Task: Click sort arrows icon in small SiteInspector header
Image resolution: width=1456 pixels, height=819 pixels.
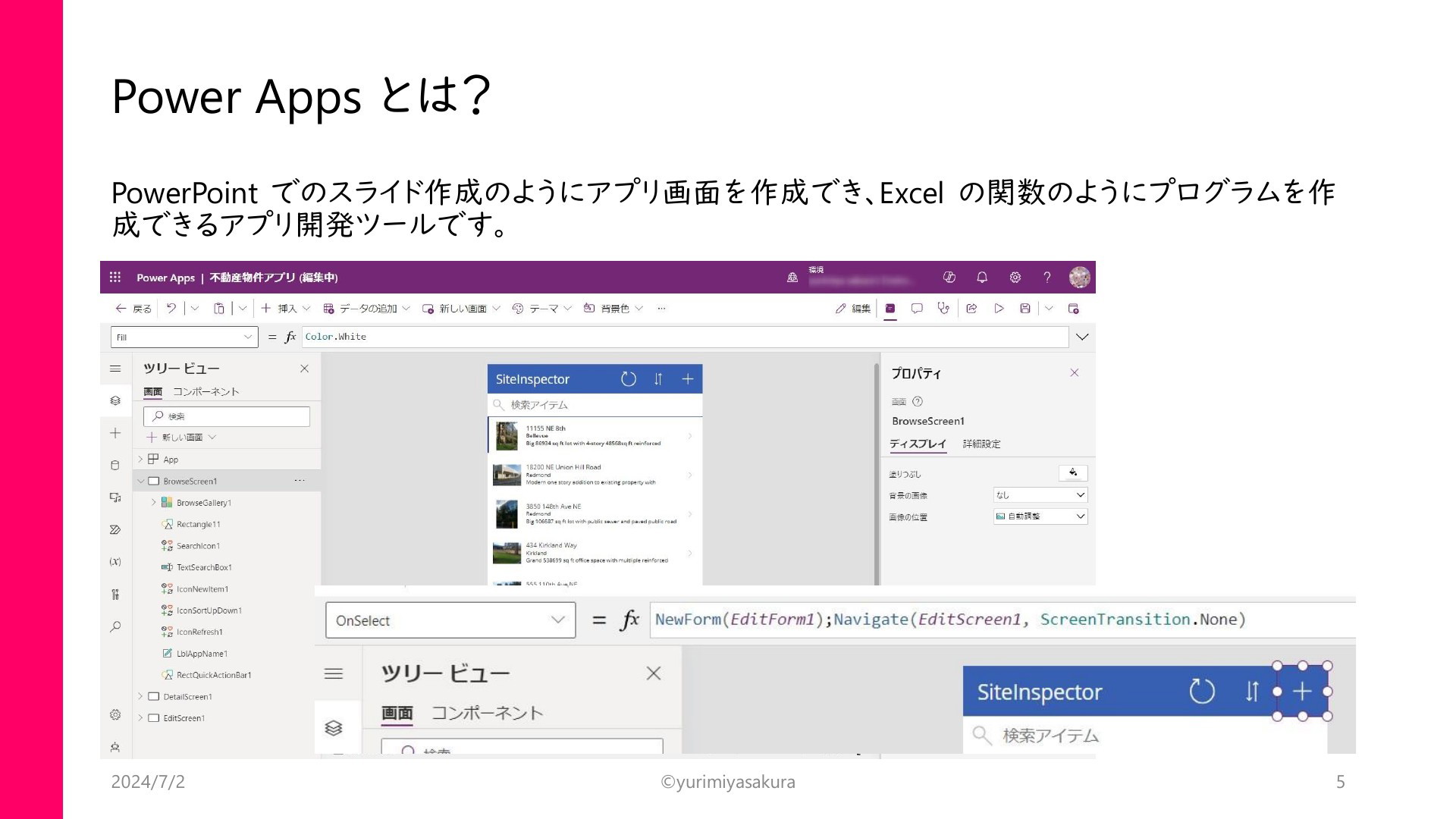Action: point(658,379)
